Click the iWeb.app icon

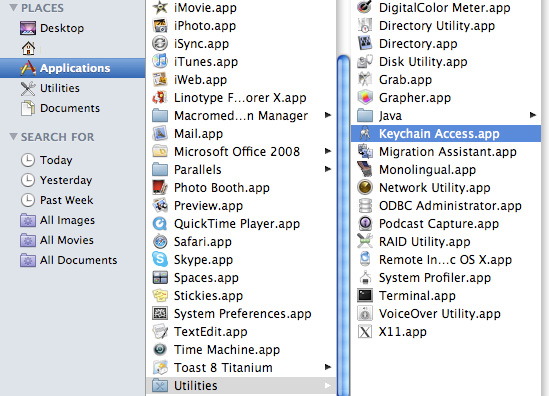[x=160, y=79]
